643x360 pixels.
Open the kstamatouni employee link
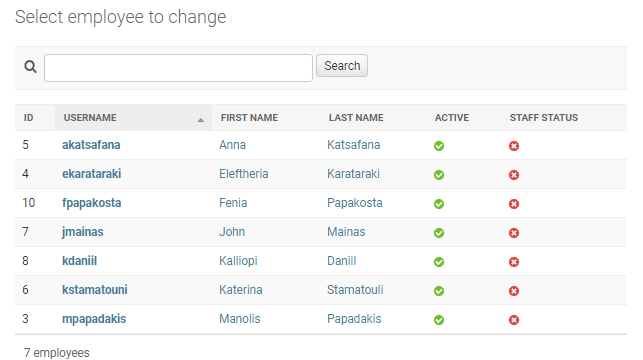click(95, 290)
